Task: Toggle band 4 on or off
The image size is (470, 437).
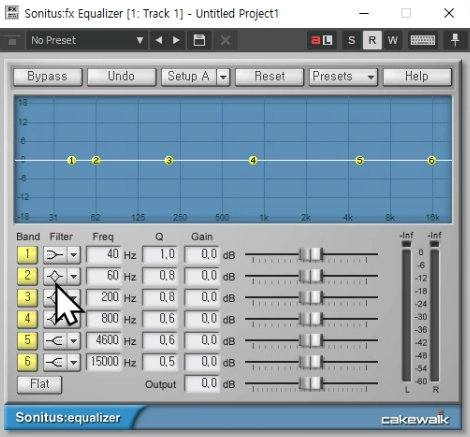Action: [27, 319]
